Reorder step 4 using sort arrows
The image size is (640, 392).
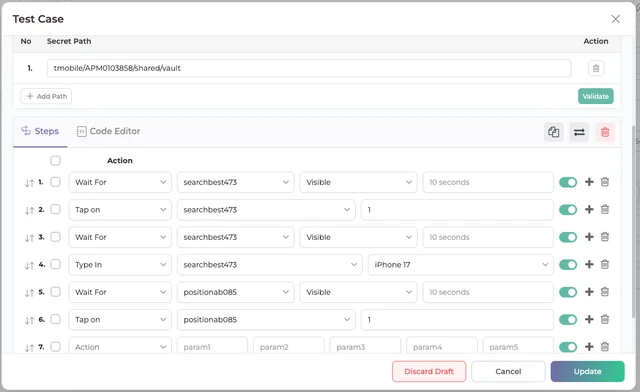pyautogui.click(x=29, y=265)
